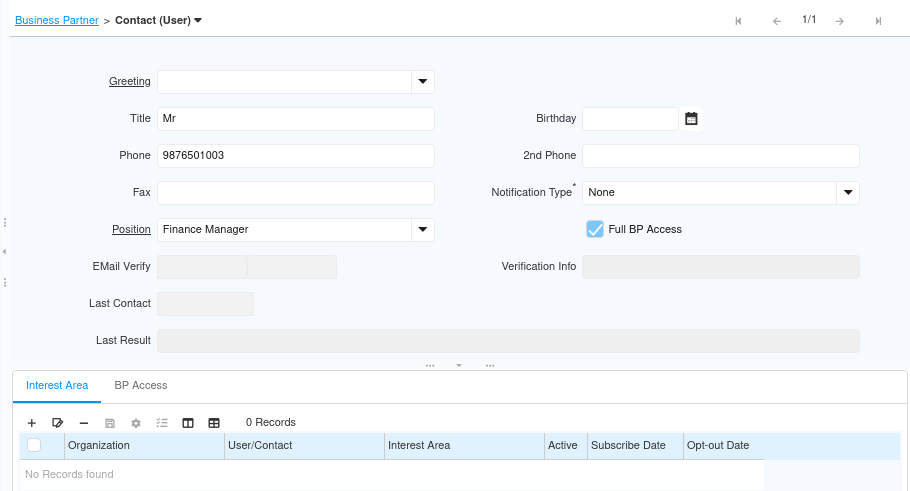910x491 pixels.
Task: Click the 1/1 record counter
Action: (x=809, y=20)
